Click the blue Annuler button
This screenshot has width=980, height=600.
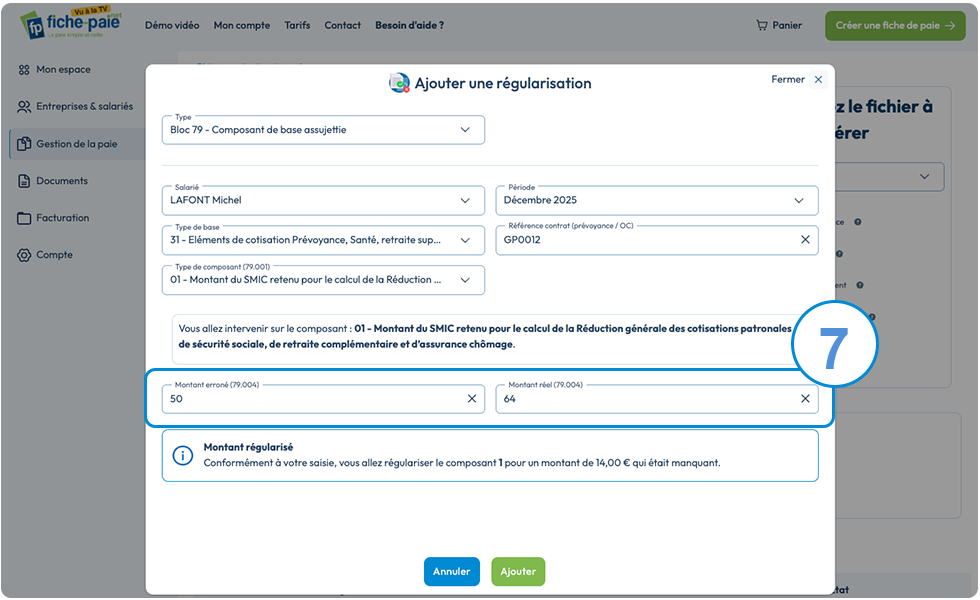pyautogui.click(x=451, y=571)
